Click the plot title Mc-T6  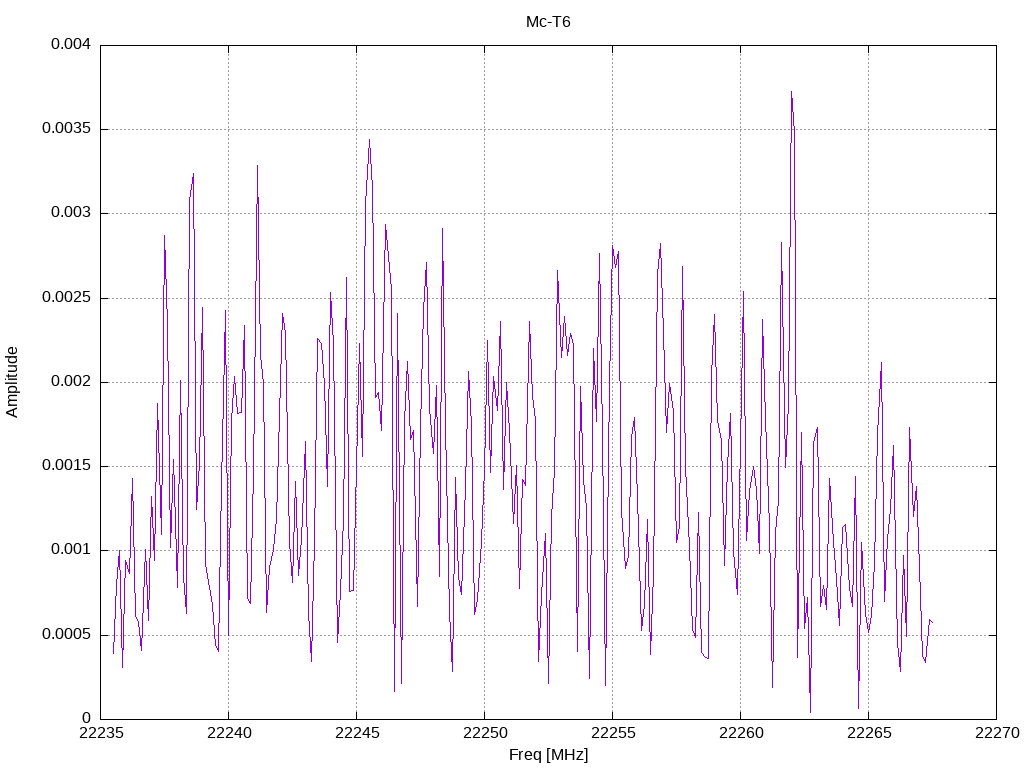point(548,22)
